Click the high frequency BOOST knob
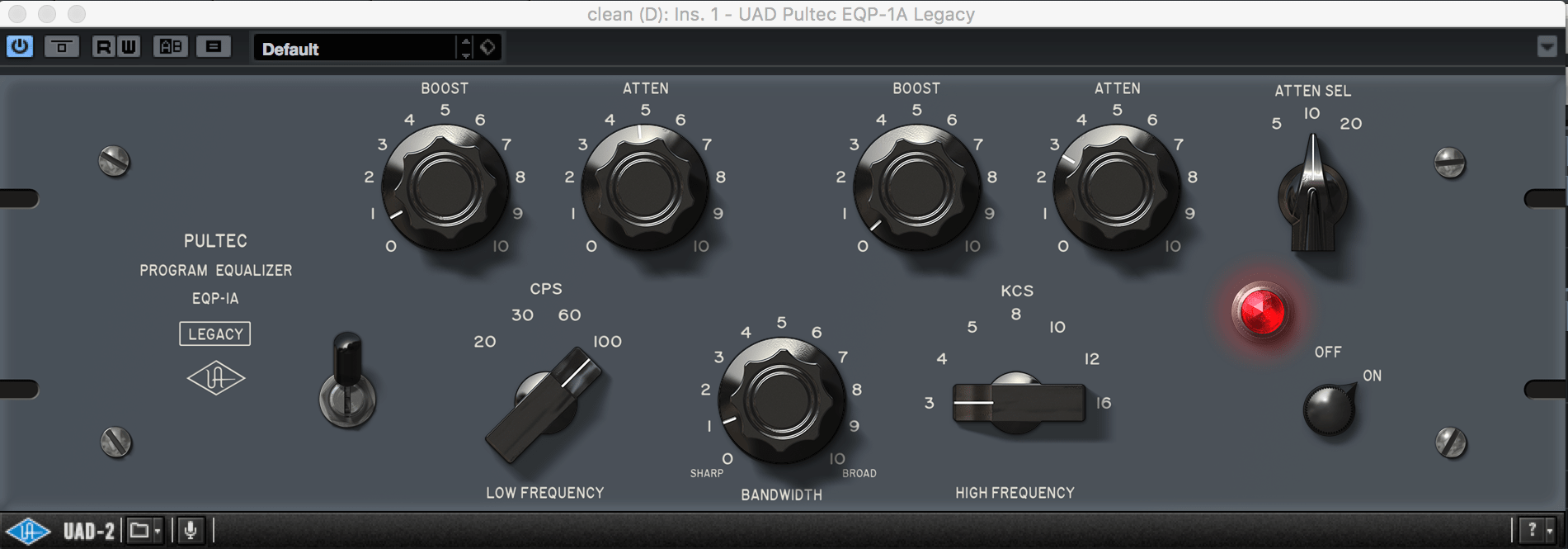 [x=916, y=188]
